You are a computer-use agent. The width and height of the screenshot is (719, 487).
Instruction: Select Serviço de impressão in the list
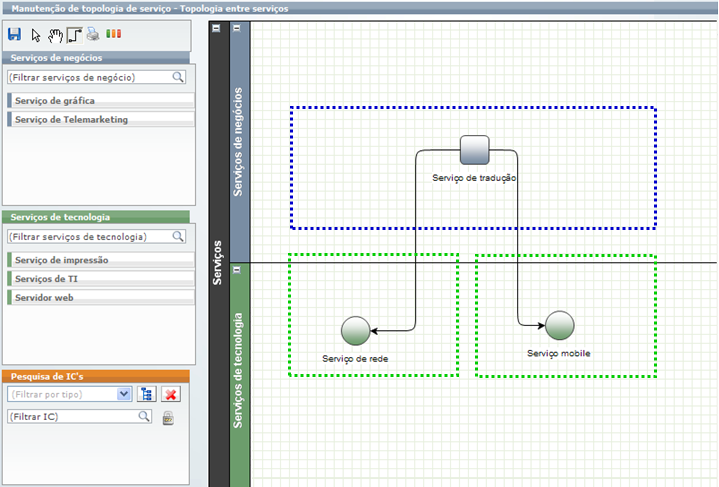click(101, 260)
